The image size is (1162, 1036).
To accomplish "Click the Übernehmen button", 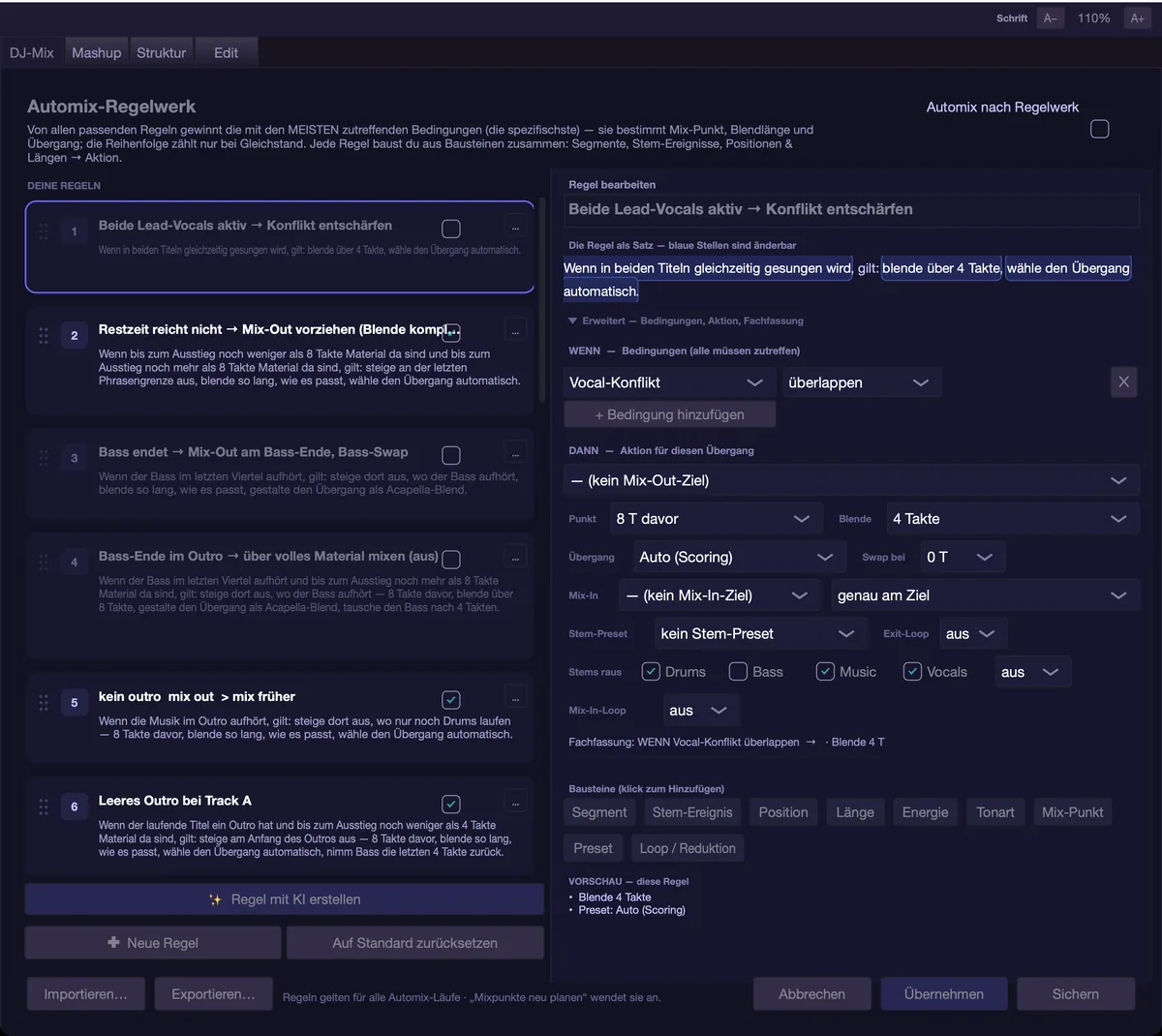I will 944,994.
